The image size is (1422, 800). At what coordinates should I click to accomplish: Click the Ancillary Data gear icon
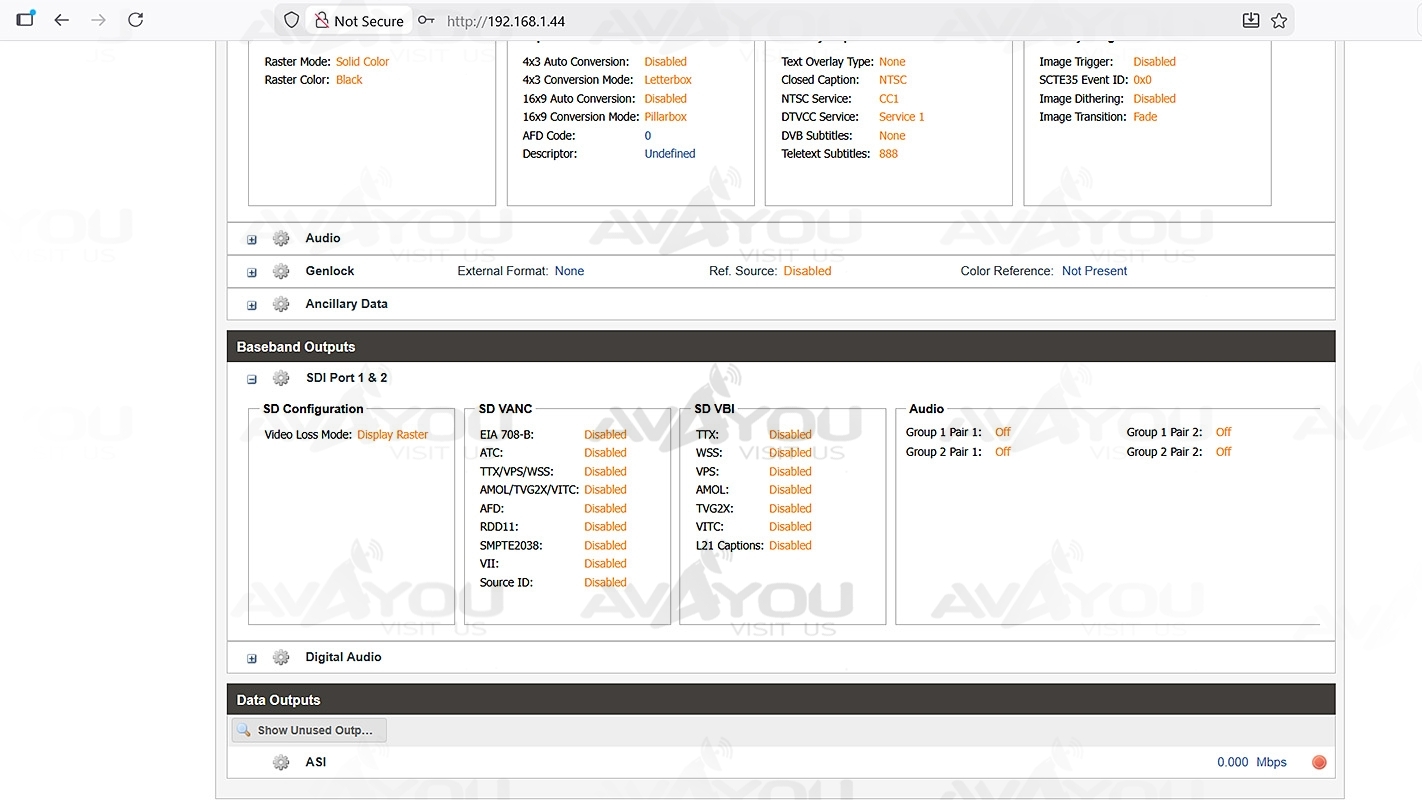tap(281, 305)
